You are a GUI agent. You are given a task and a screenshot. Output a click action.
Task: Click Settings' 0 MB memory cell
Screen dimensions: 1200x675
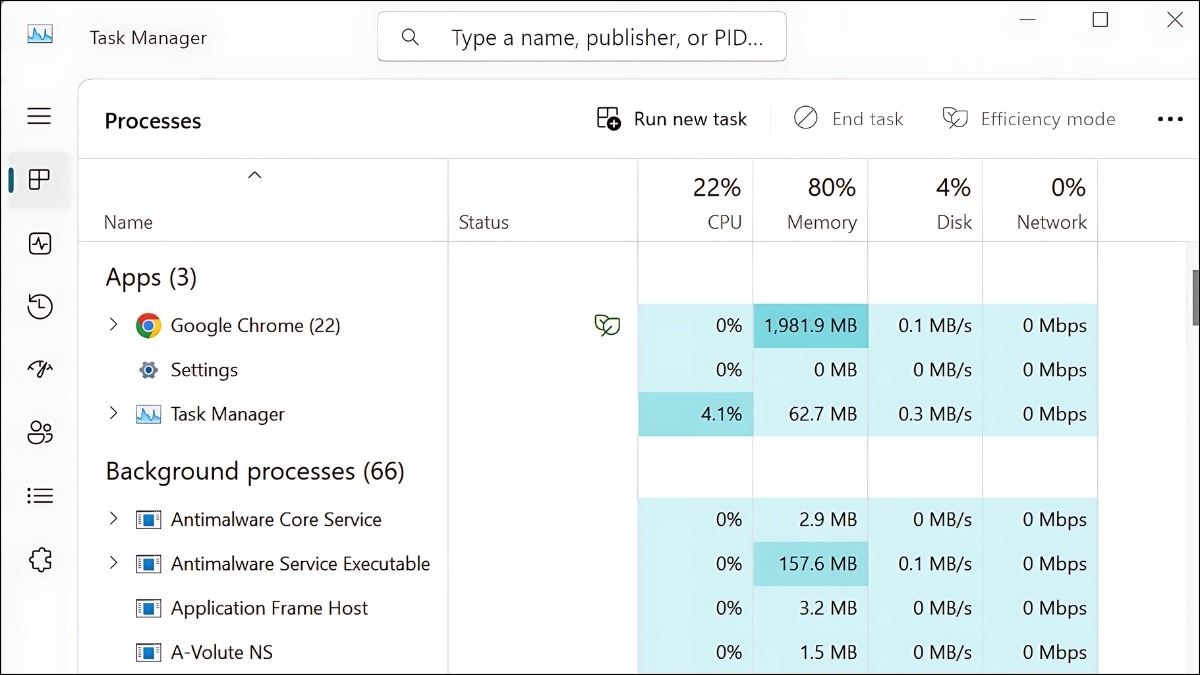tap(811, 370)
